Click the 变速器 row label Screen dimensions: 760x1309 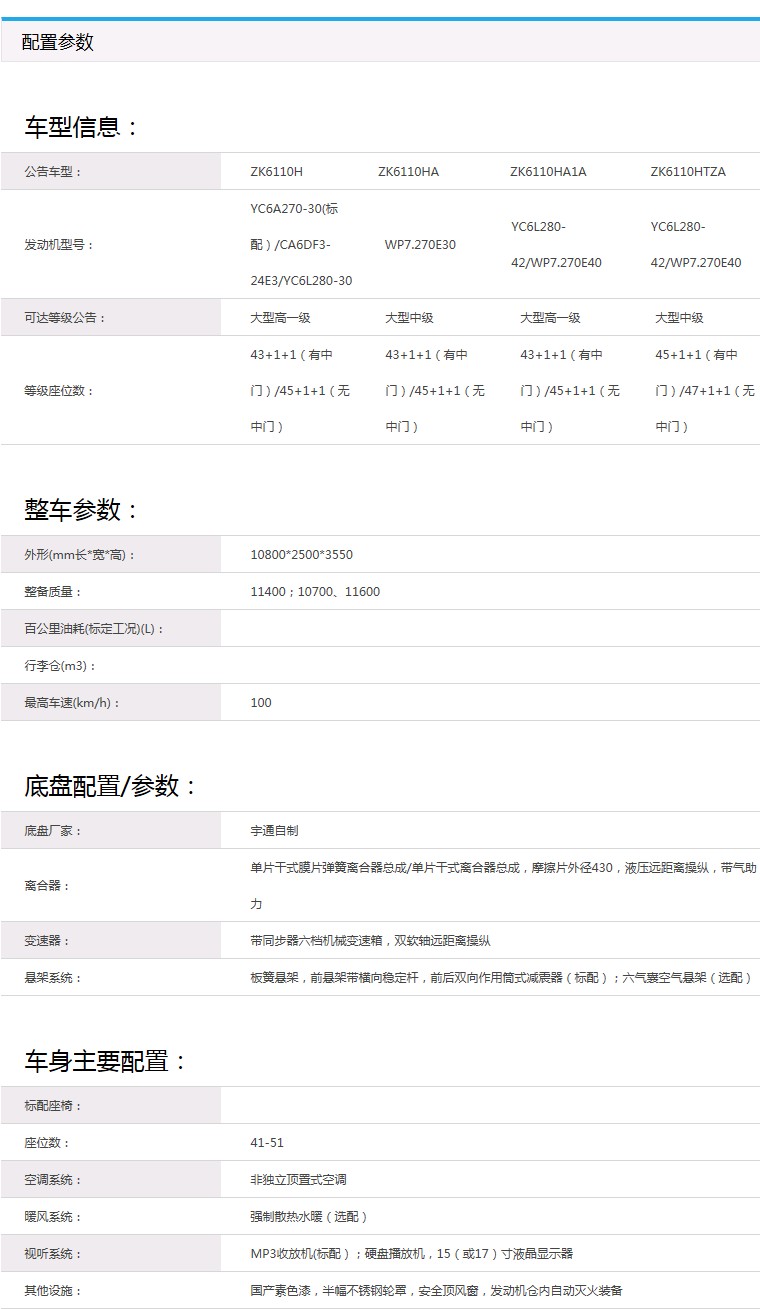(x=48, y=941)
